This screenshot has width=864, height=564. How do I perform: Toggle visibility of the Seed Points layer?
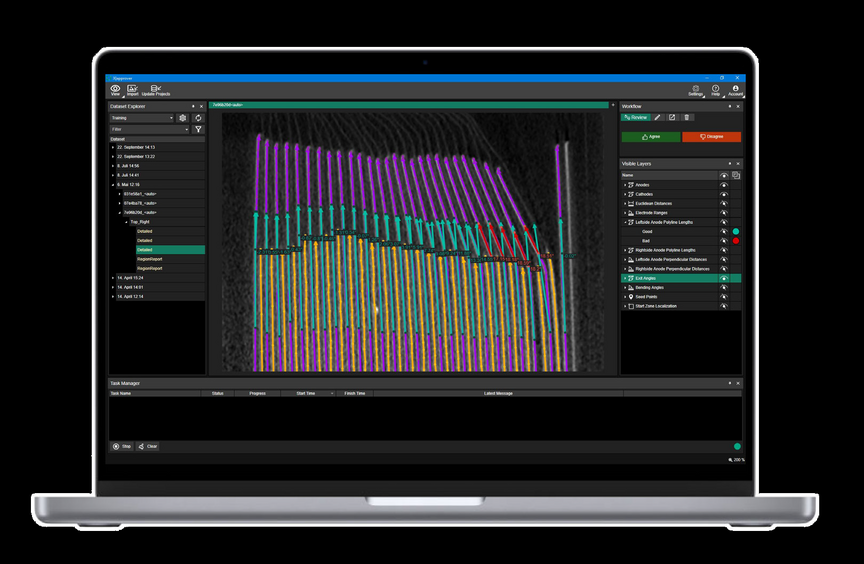723,297
